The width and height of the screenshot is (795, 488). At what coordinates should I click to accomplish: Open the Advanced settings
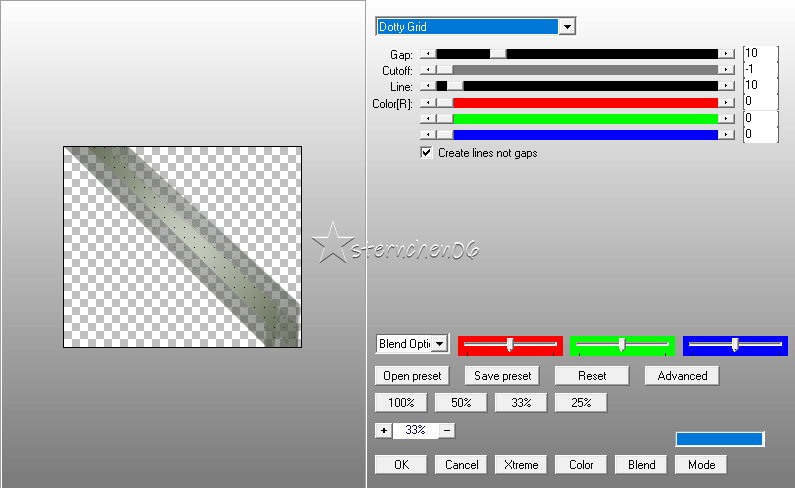[x=682, y=376]
